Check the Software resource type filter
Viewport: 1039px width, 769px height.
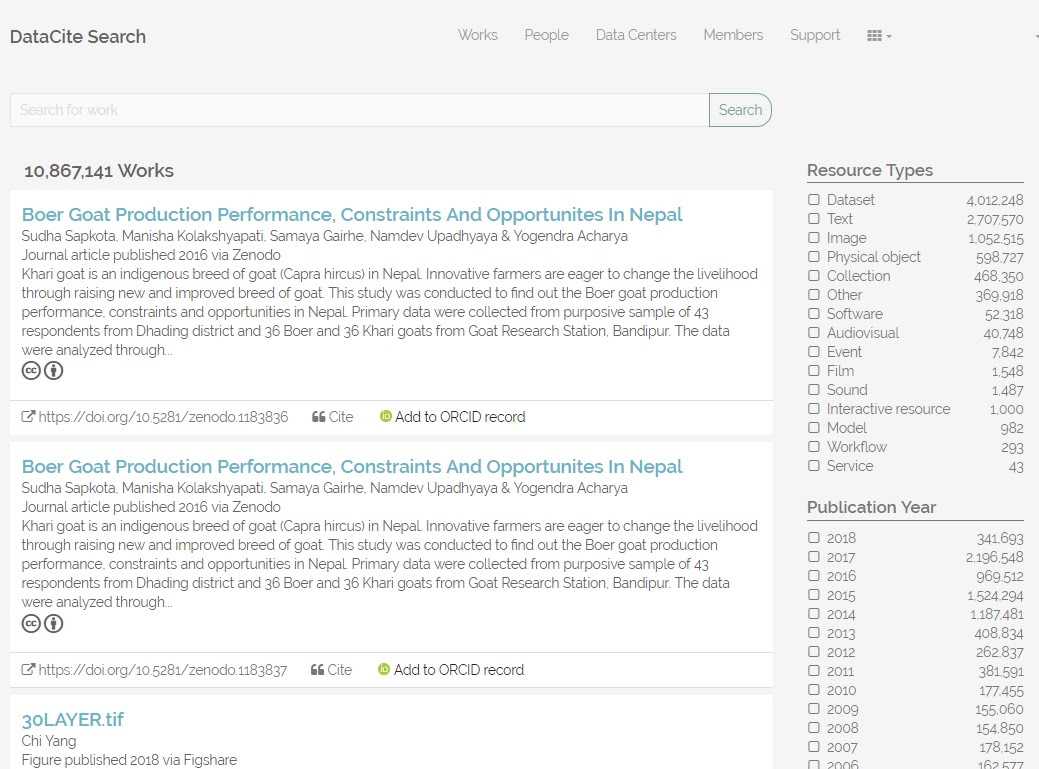814,313
